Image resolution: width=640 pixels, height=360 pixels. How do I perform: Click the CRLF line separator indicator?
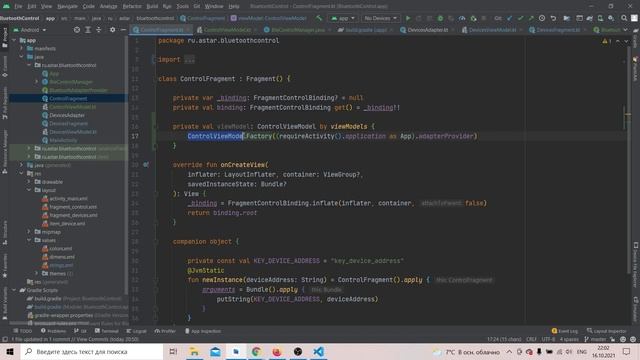[x=531, y=339]
